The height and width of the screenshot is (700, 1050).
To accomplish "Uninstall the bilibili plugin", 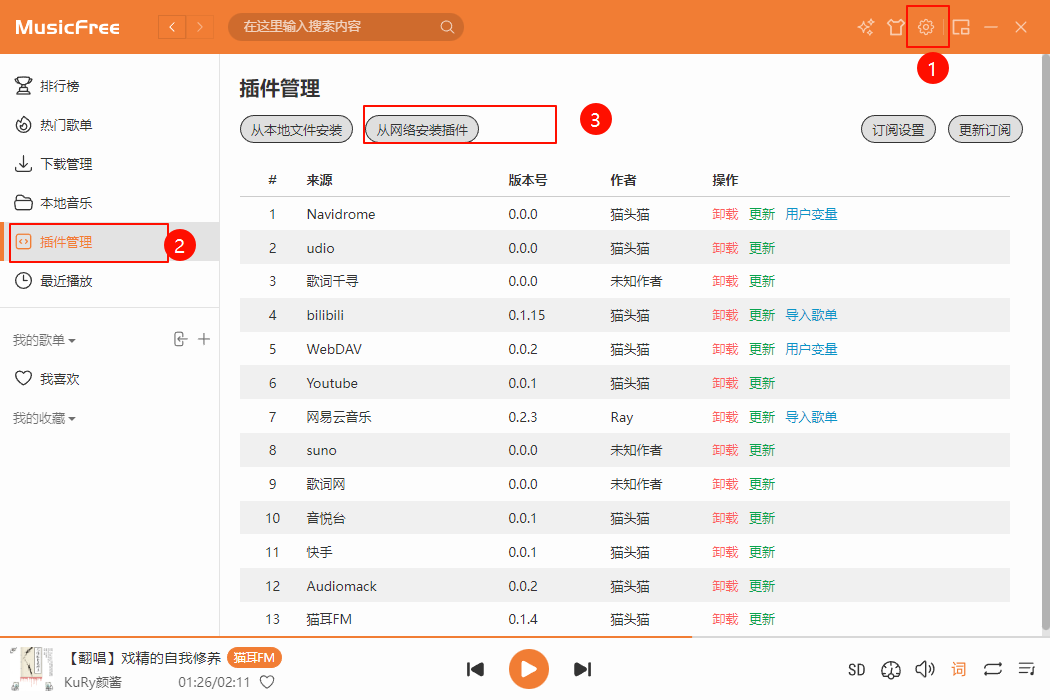I will 725,315.
